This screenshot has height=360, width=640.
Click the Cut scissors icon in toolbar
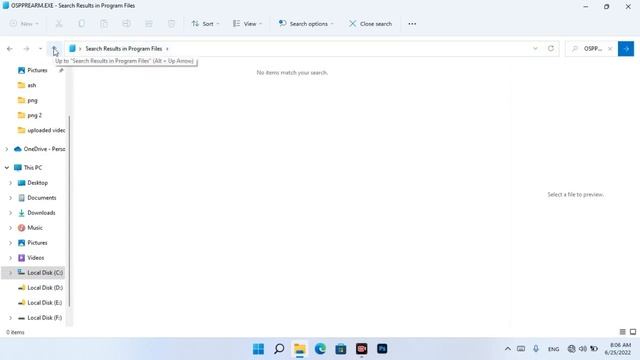59,24
